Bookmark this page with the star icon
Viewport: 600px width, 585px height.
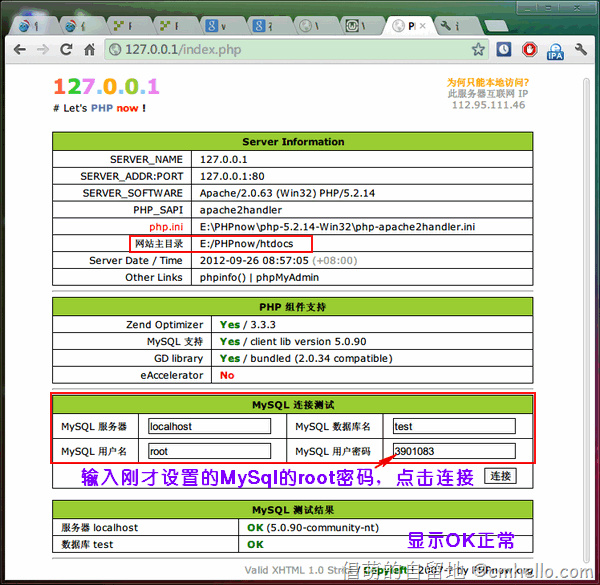pos(478,49)
